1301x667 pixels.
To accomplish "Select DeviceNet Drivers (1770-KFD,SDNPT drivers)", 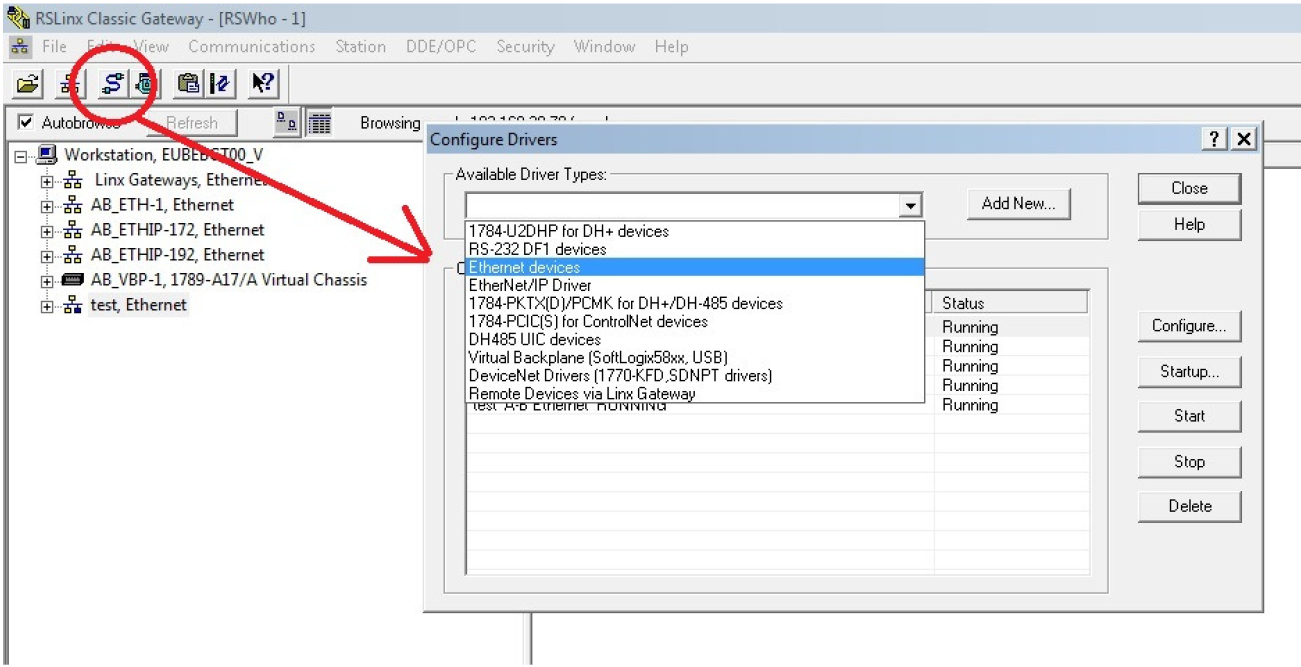I will [x=695, y=375].
